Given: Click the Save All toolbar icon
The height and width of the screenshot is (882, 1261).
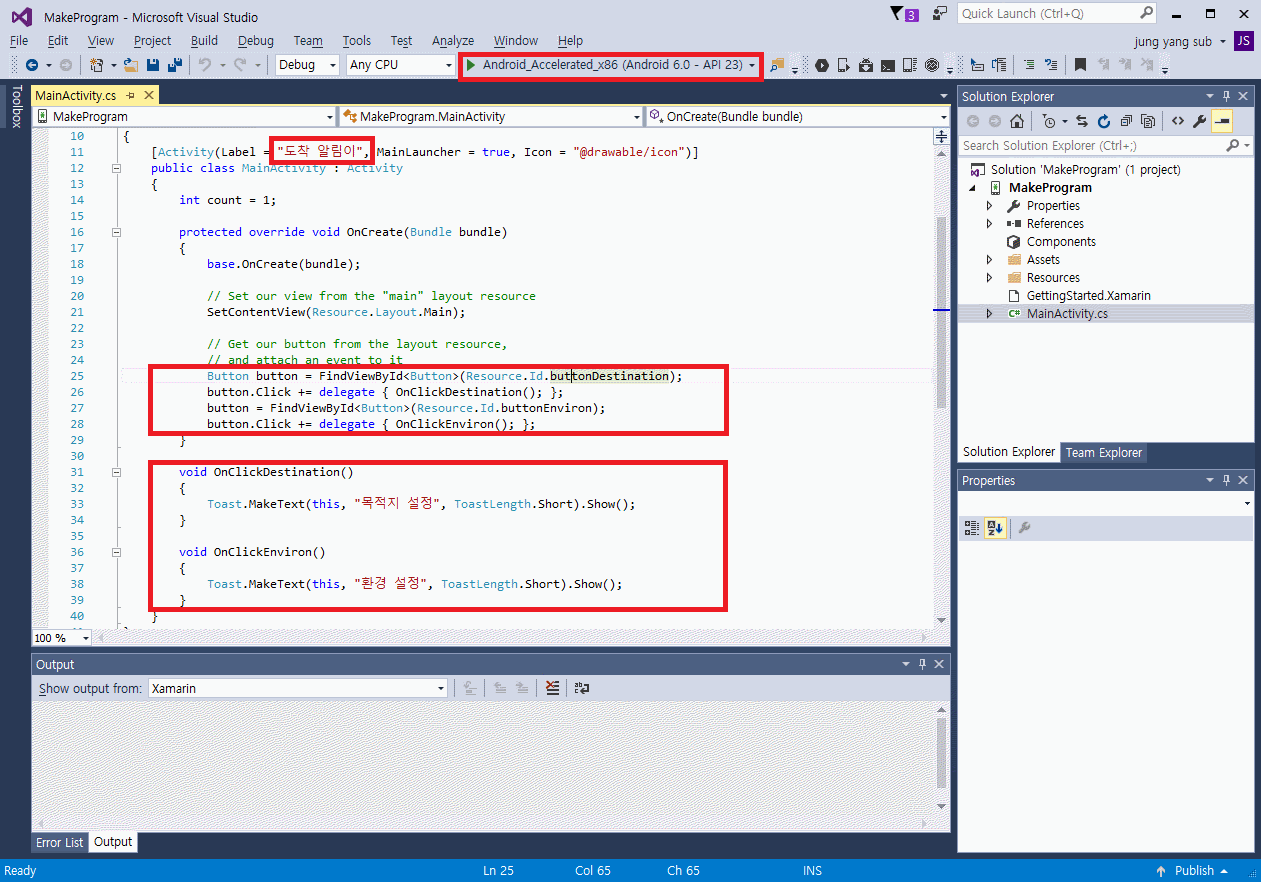Looking at the screenshot, I should [x=174, y=65].
